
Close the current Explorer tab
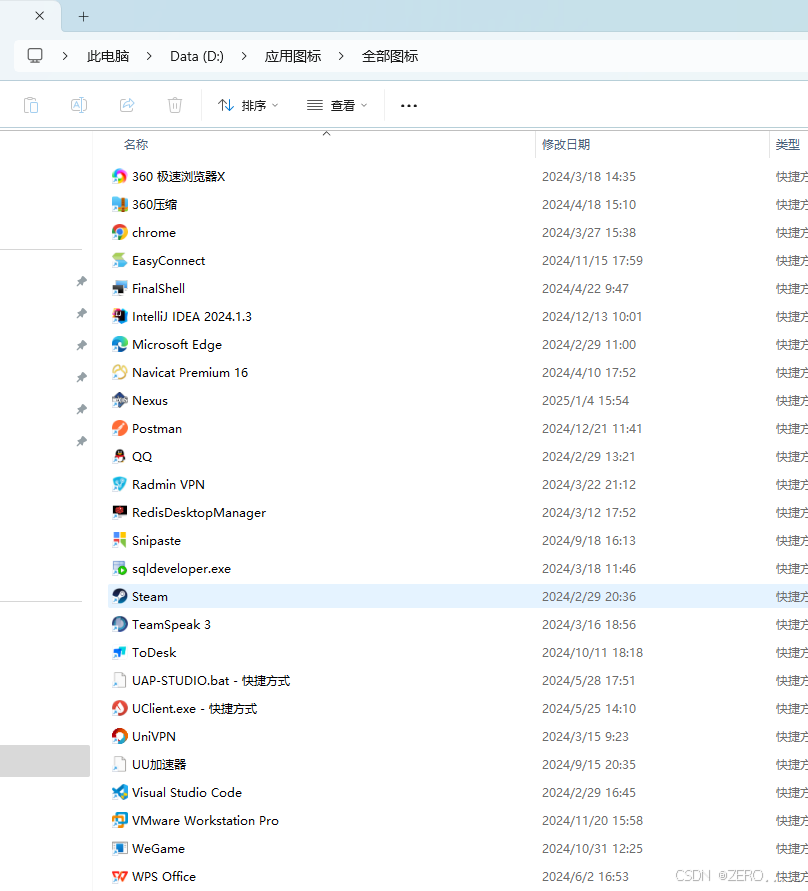click(x=40, y=16)
